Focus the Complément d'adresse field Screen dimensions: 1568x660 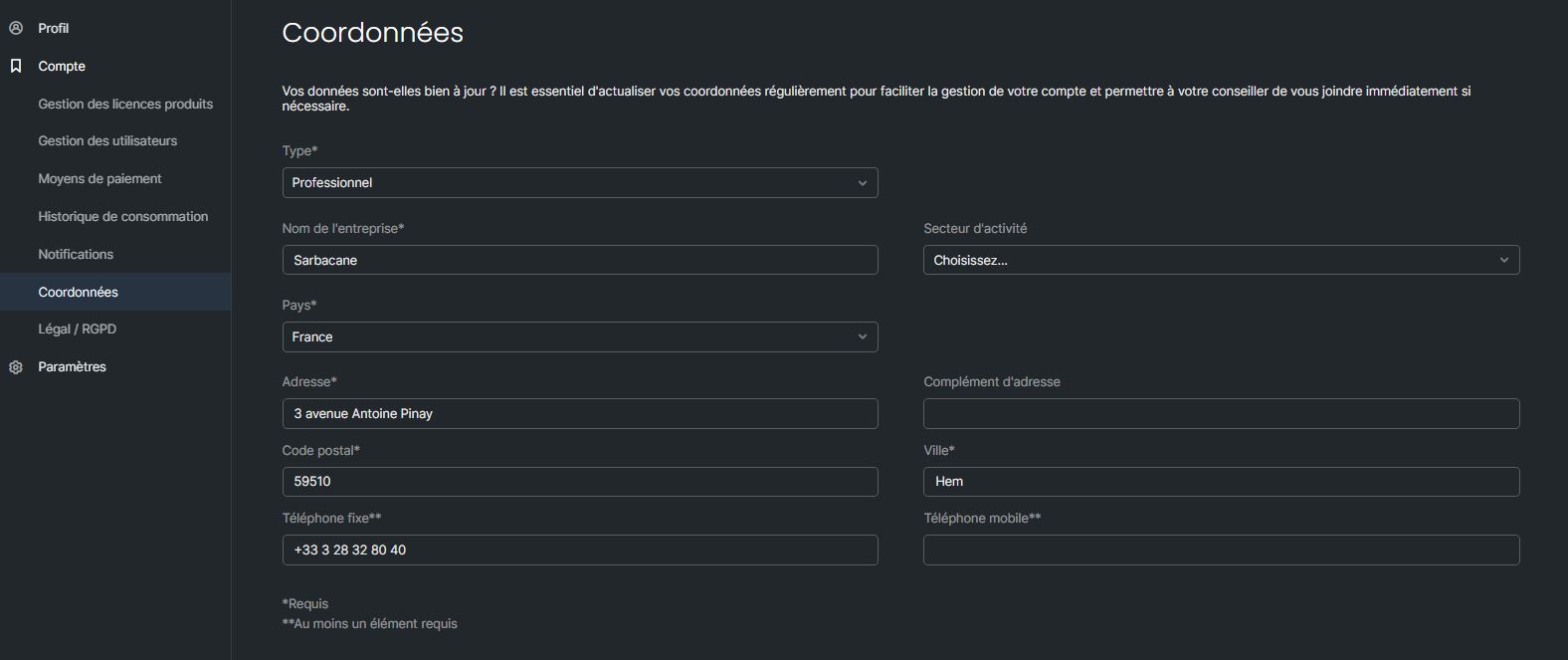(x=1221, y=414)
